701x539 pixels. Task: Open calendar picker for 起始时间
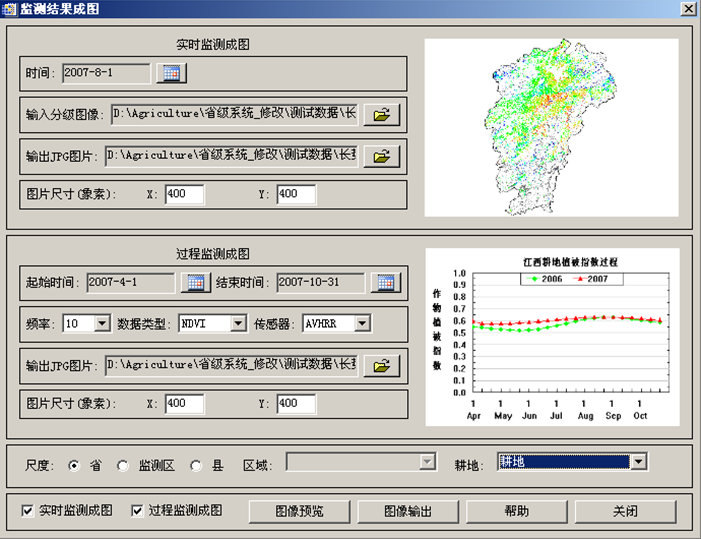(195, 282)
